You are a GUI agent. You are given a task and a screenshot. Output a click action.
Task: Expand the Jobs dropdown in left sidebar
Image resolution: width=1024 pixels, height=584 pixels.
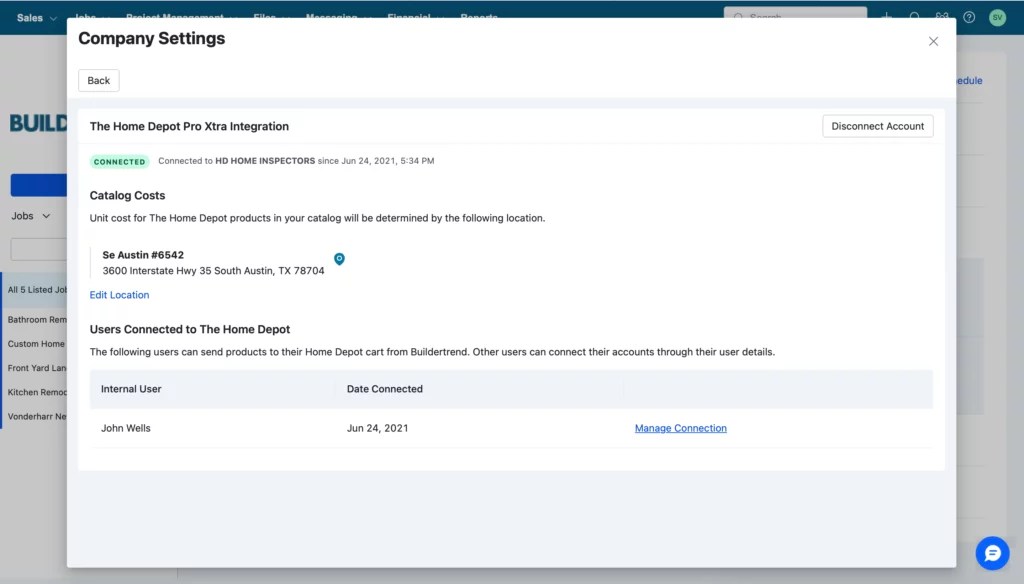31,216
